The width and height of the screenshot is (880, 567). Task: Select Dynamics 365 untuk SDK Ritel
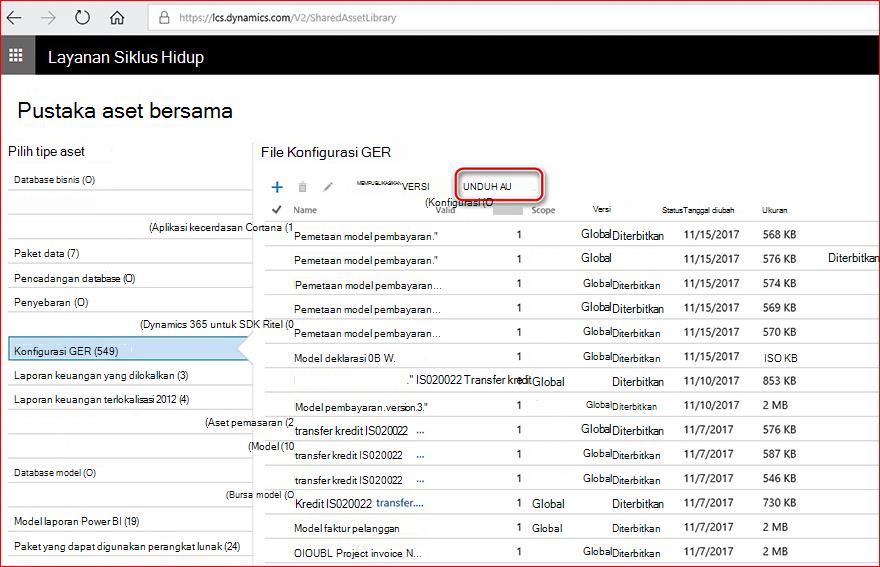pyautogui.click(x=217, y=324)
